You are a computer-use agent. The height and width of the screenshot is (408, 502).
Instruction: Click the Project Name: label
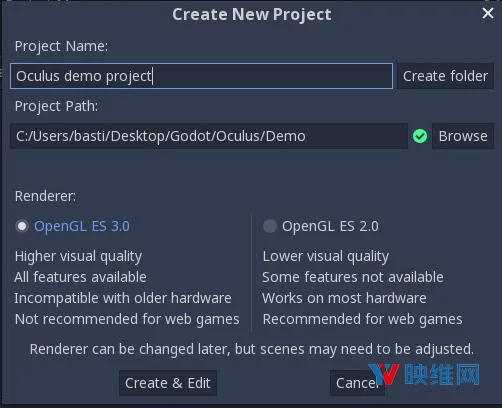pyautogui.click(x=61, y=46)
